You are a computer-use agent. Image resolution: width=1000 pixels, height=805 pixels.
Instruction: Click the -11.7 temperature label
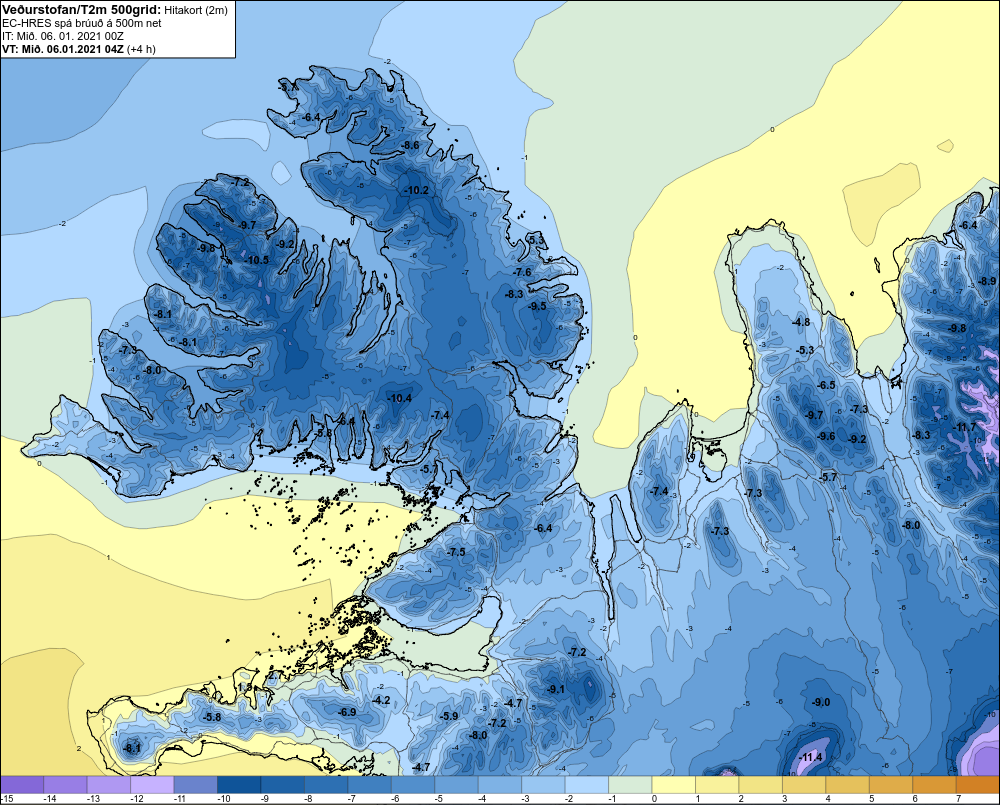pos(964,427)
